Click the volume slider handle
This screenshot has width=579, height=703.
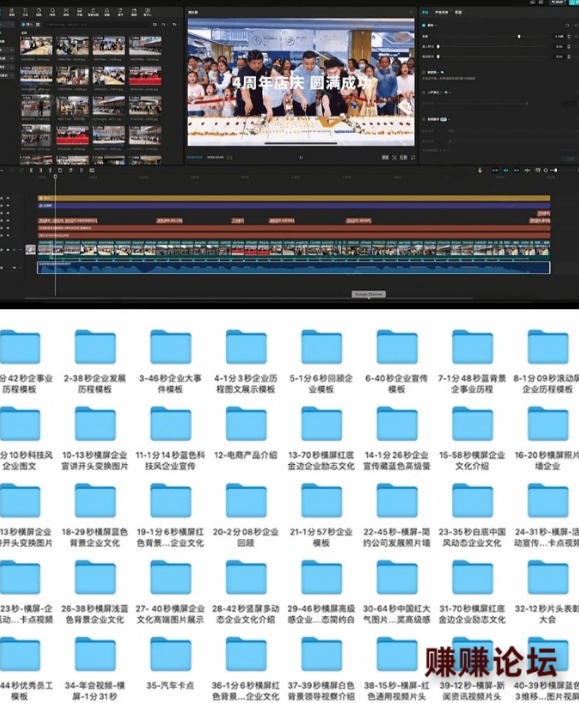tap(519, 36)
